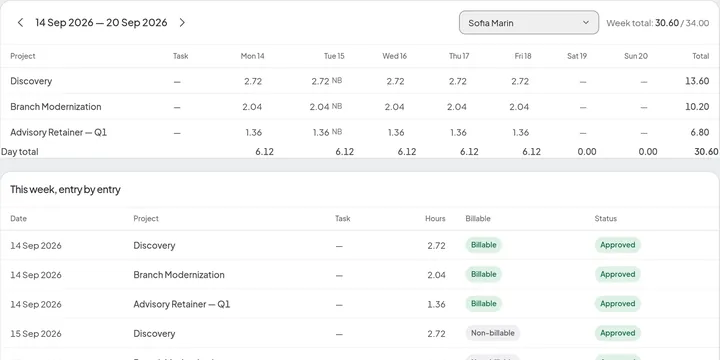The image size is (720, 360).
Task: Click the Sat 19 column header
Action: coord(577,56)
